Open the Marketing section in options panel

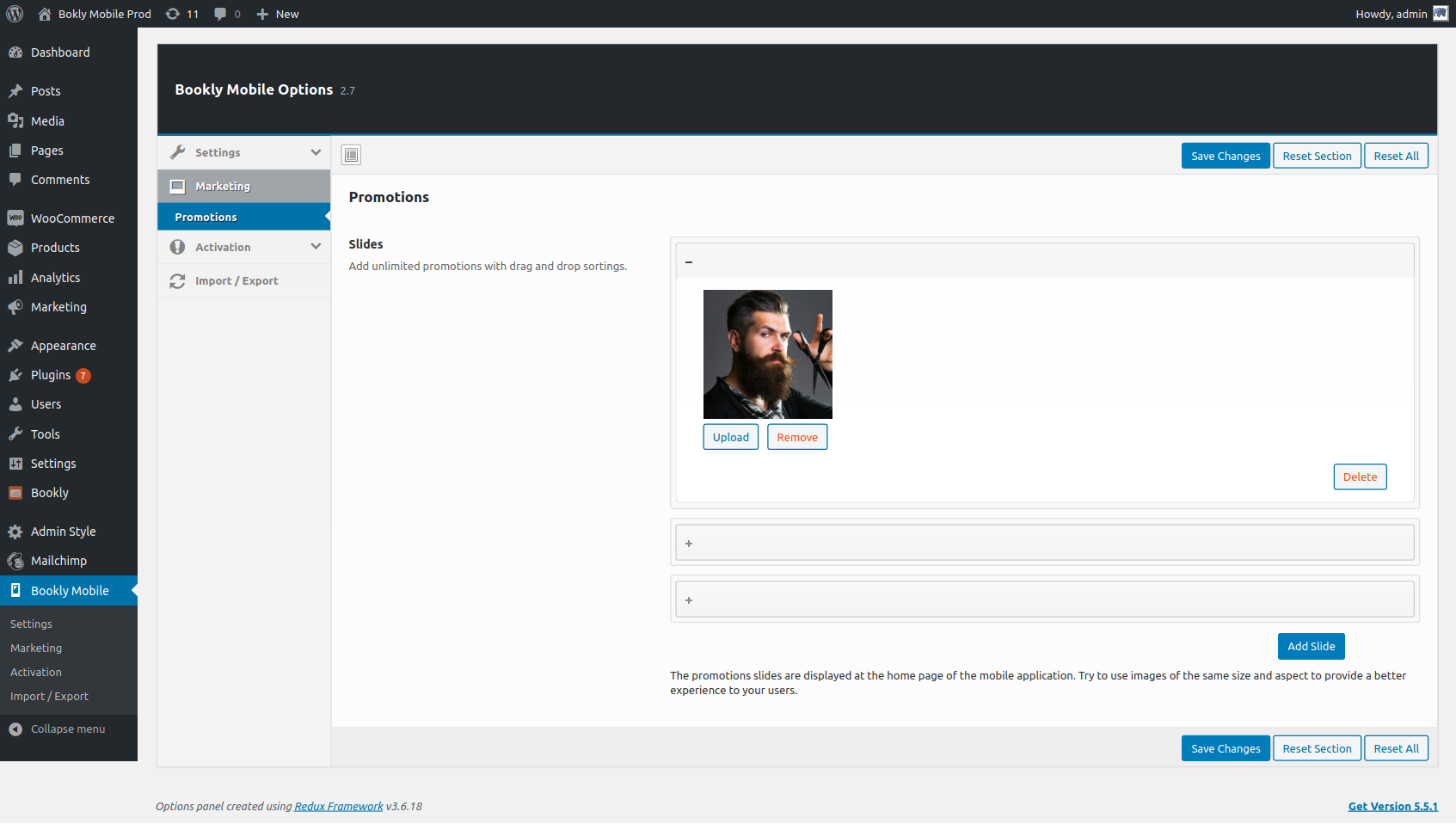click(x=244, y=186)
